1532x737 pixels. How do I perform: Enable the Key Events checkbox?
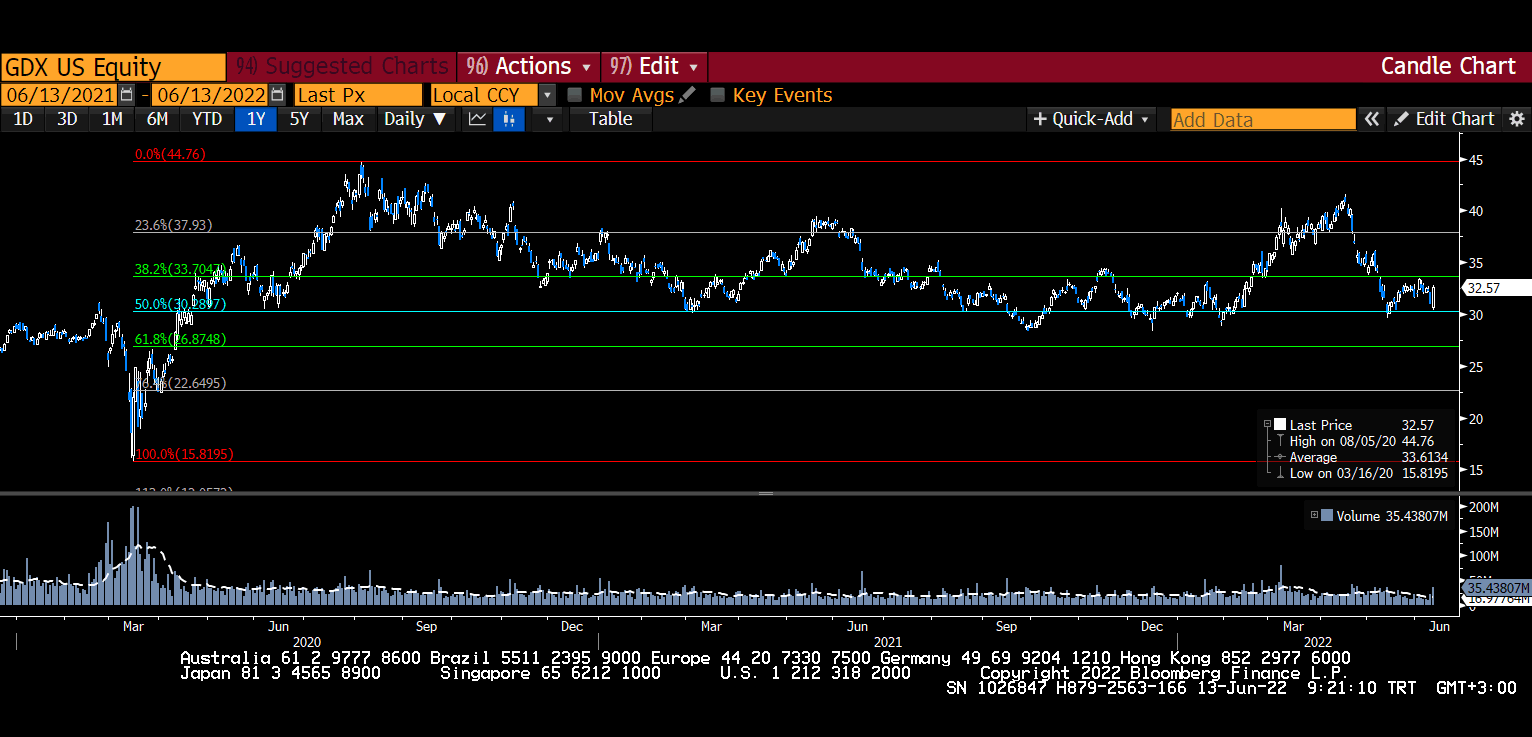point(717,95)
